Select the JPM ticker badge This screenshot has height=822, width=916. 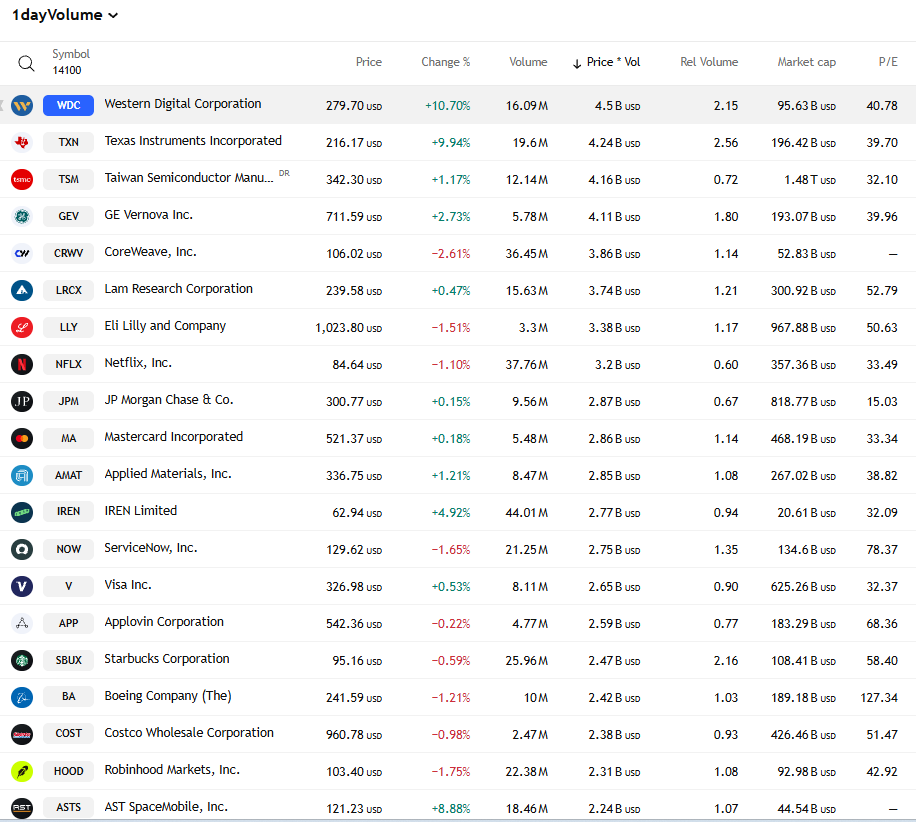point(68,401)
